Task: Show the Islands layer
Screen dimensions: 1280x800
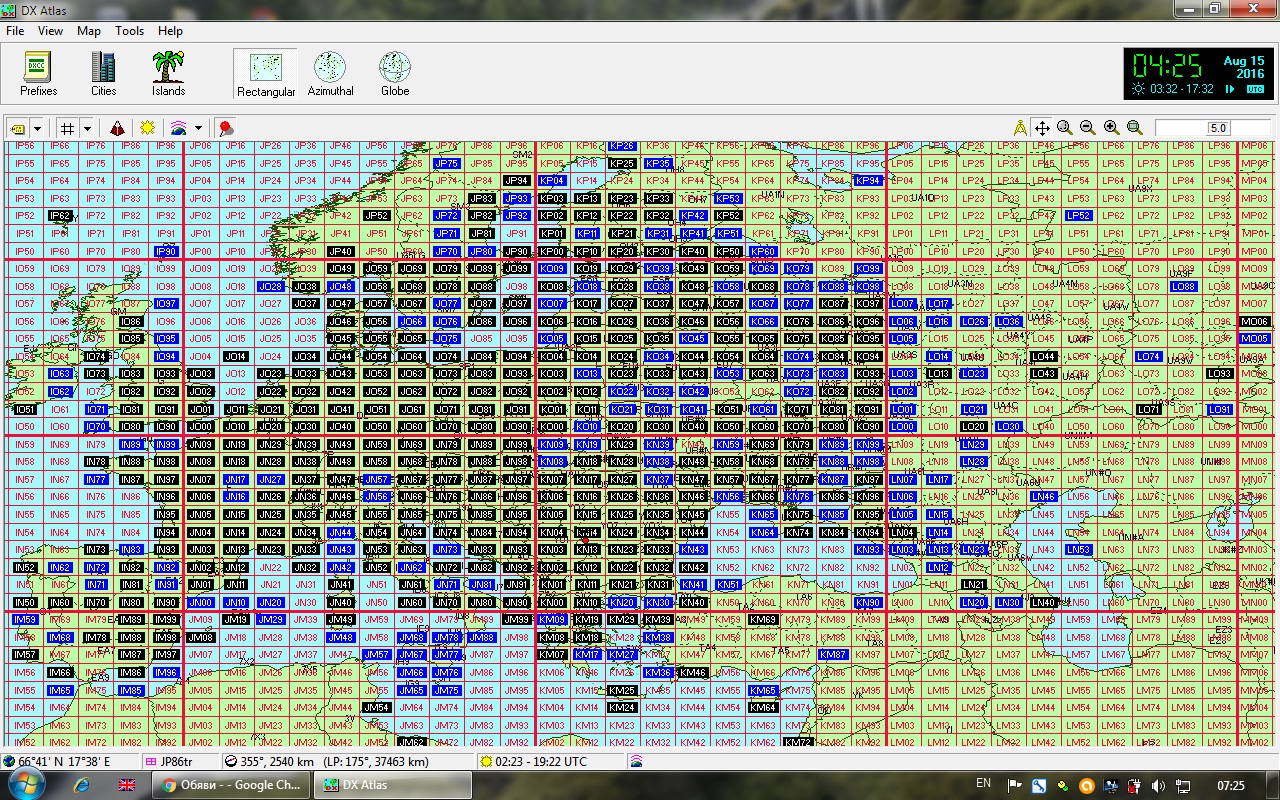Action: pos(168,74)
